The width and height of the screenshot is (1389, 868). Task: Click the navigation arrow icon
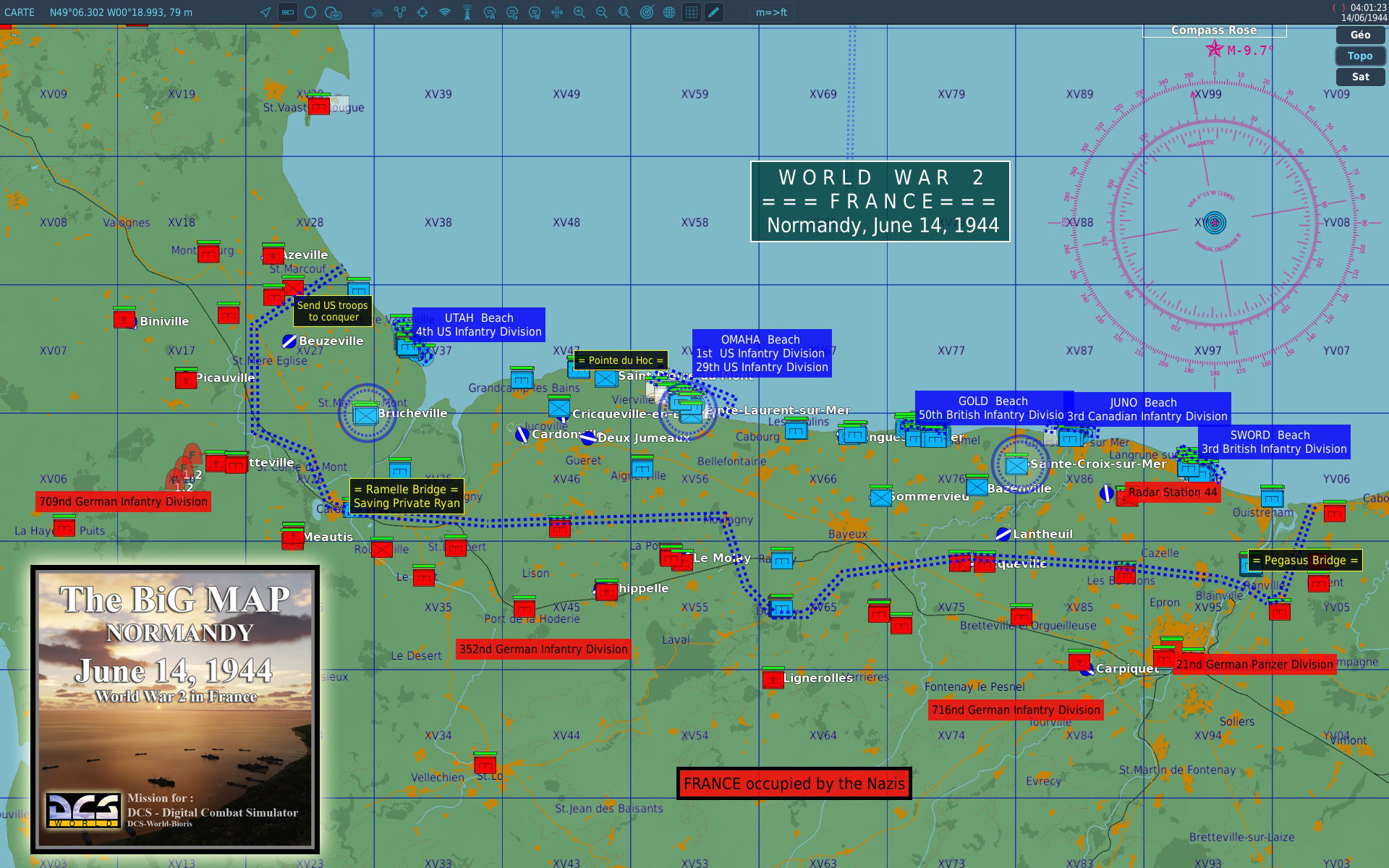266,12
